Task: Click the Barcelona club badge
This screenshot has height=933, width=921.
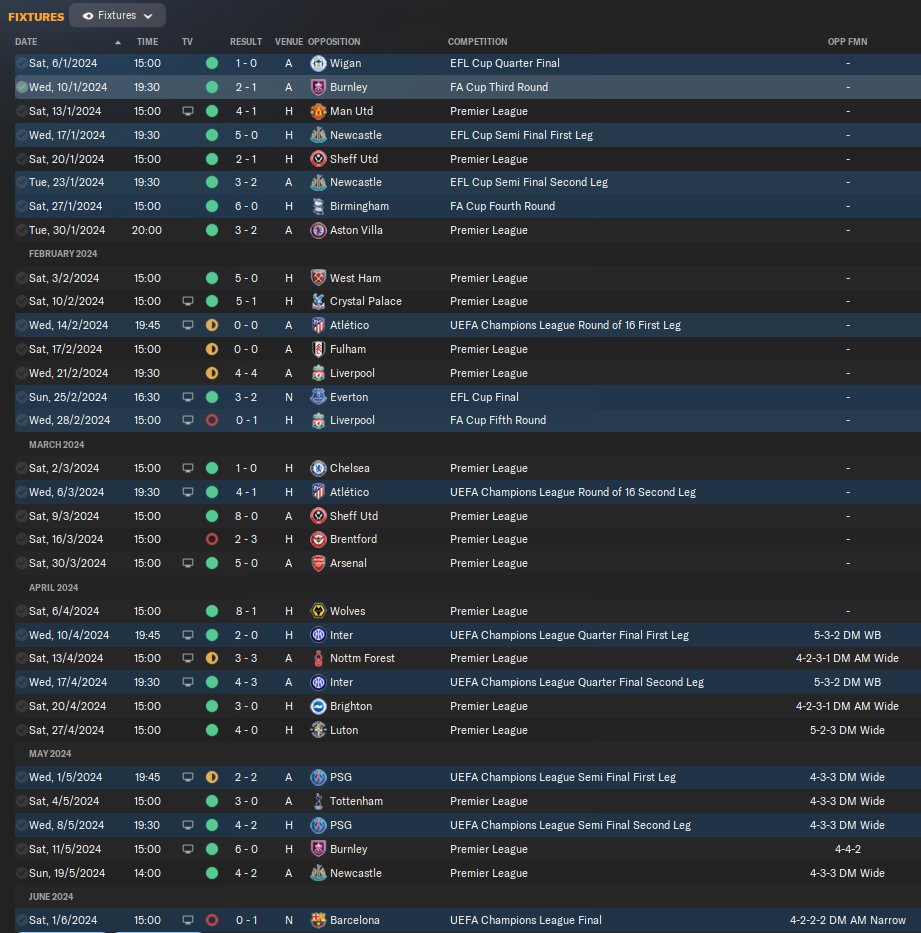Action: (318, 920)
